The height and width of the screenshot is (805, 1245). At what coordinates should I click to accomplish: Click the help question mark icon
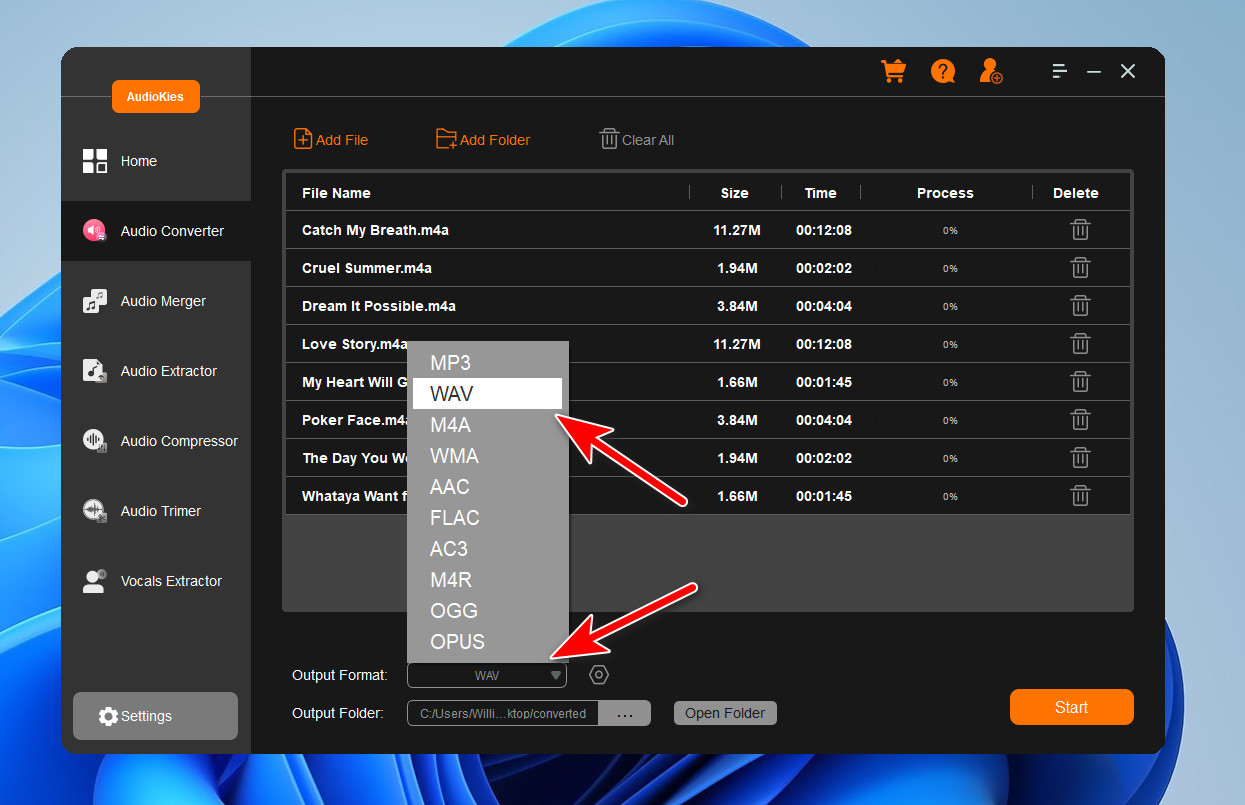click(x=942, y=71)
